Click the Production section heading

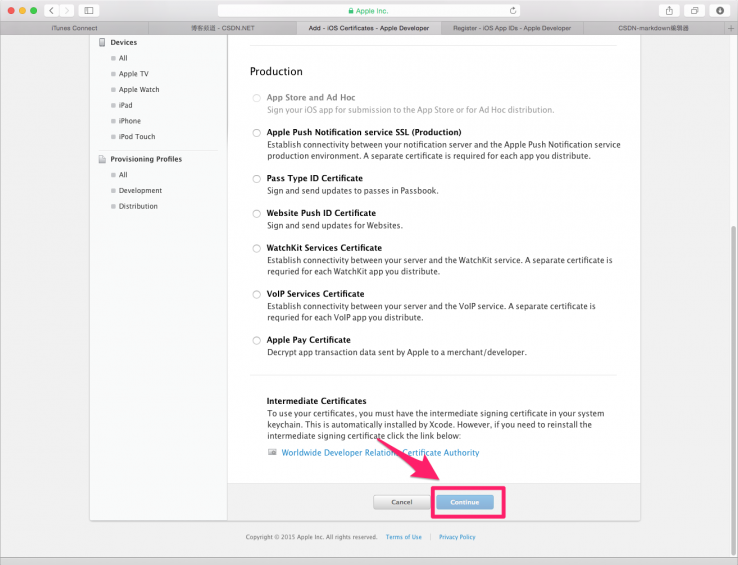click(x=276, y=72)
